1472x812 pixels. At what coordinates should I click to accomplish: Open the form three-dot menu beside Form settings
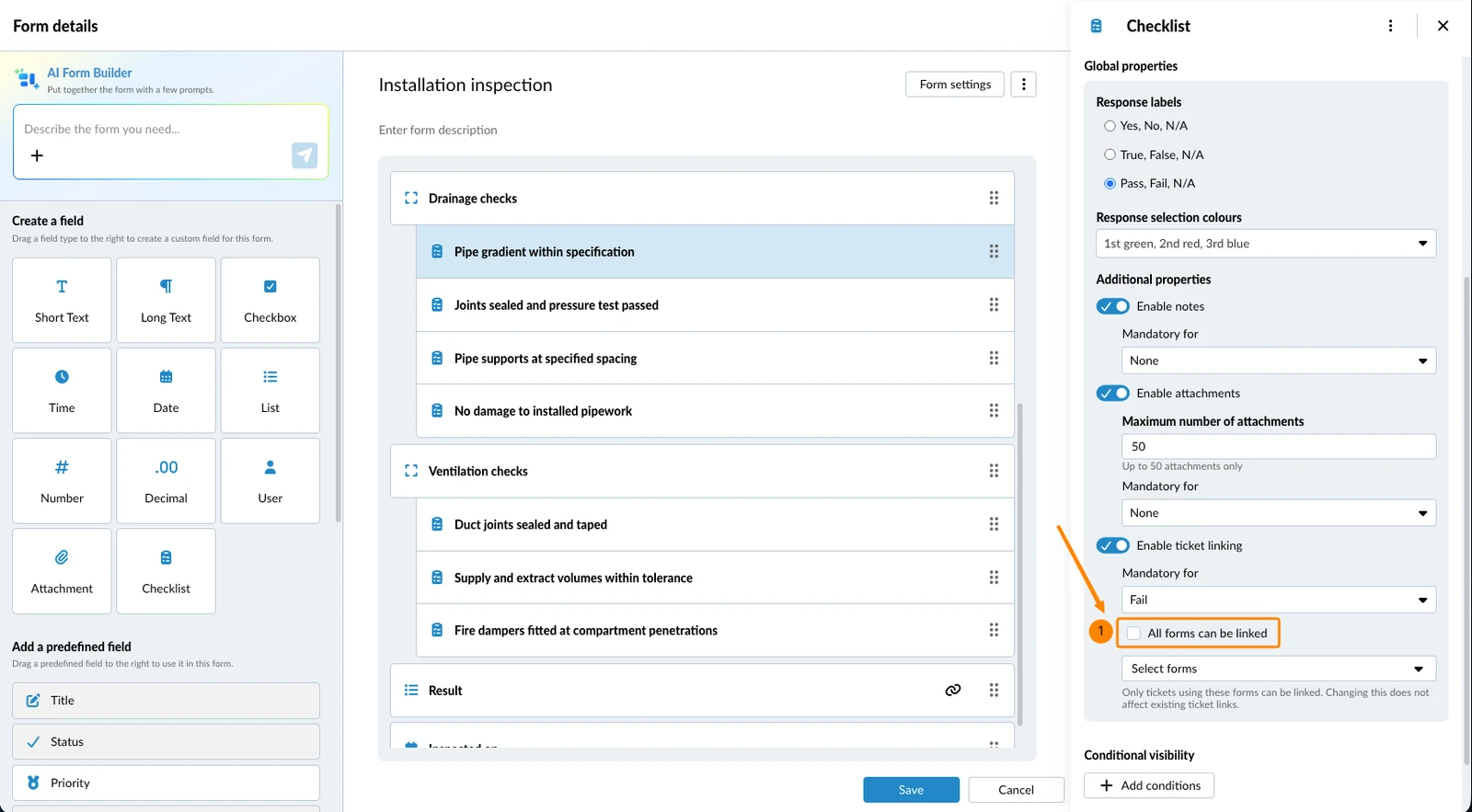tap(1023, 85)
